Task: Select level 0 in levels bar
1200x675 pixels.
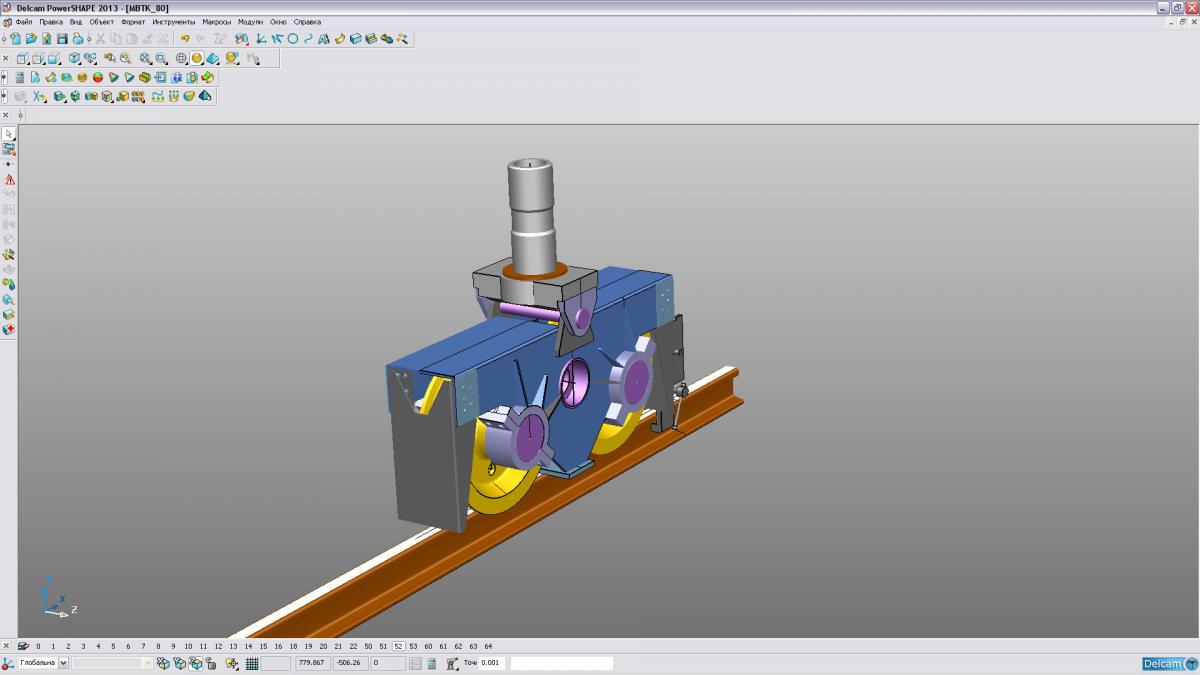Action: tap(38, 646)
